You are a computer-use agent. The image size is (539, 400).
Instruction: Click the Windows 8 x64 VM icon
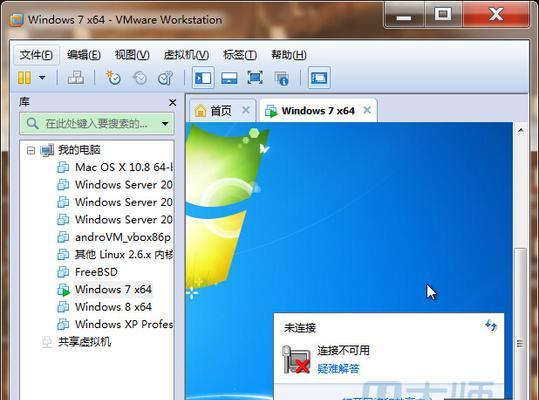click(63, 307)
